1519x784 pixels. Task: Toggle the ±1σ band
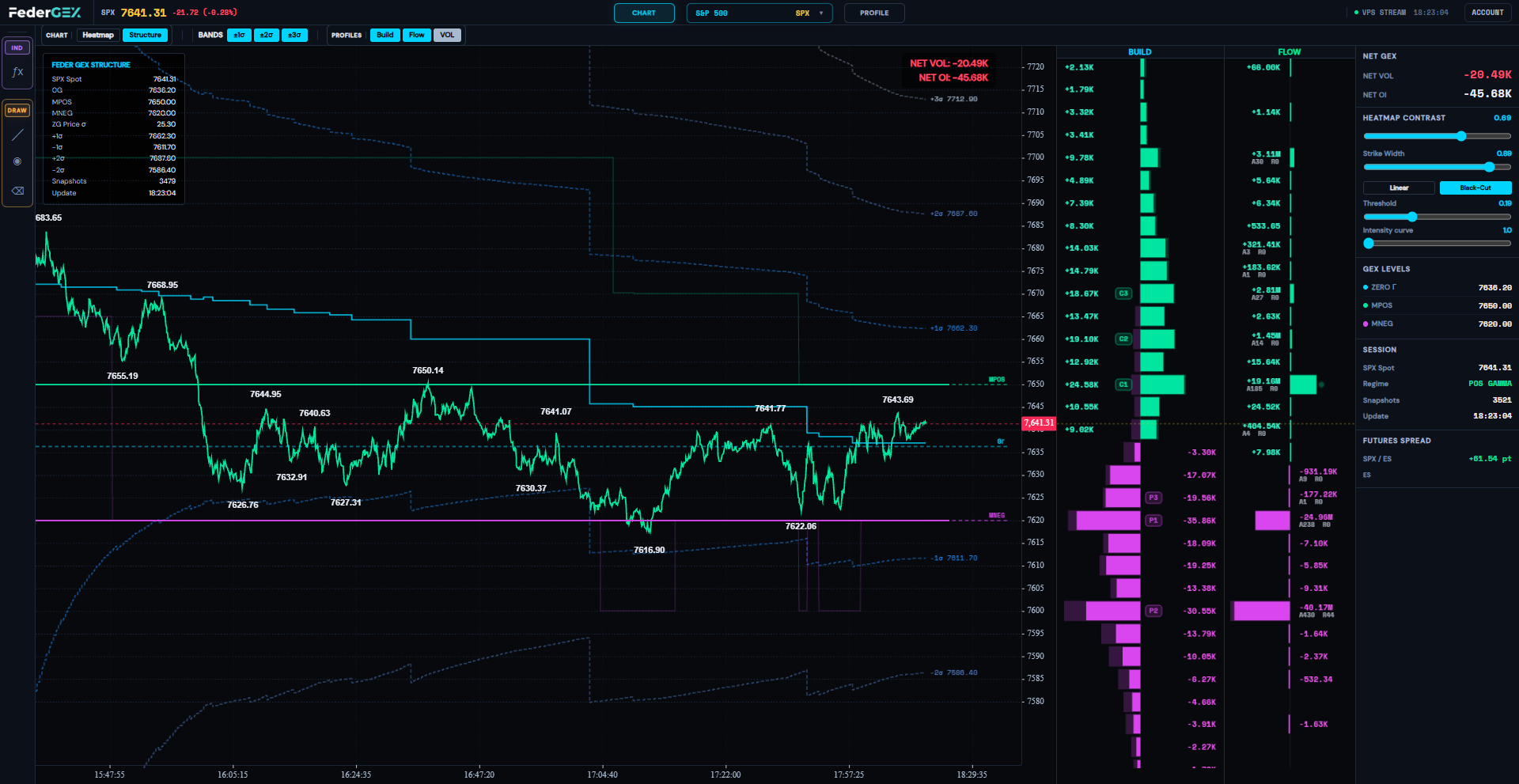tap(239, 35)
